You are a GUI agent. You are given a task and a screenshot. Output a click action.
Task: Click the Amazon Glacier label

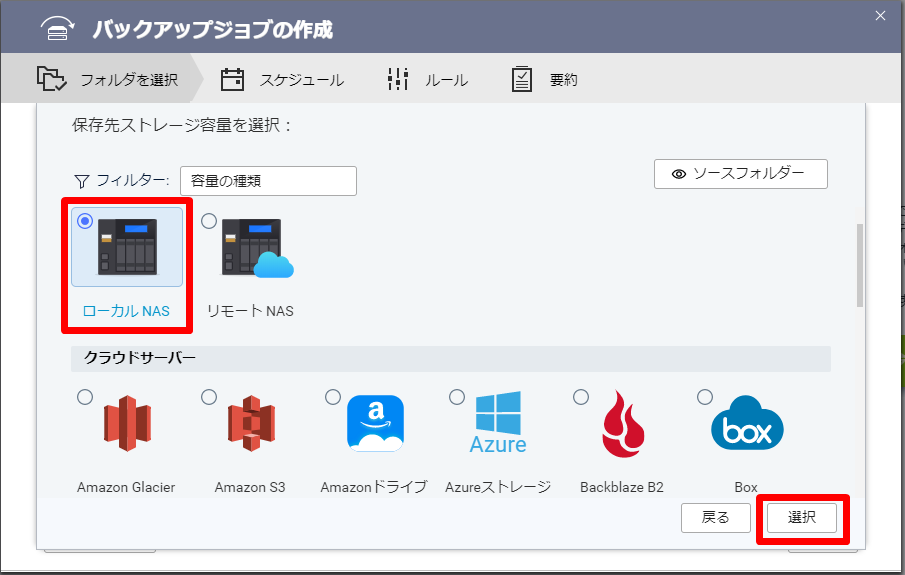126,487
